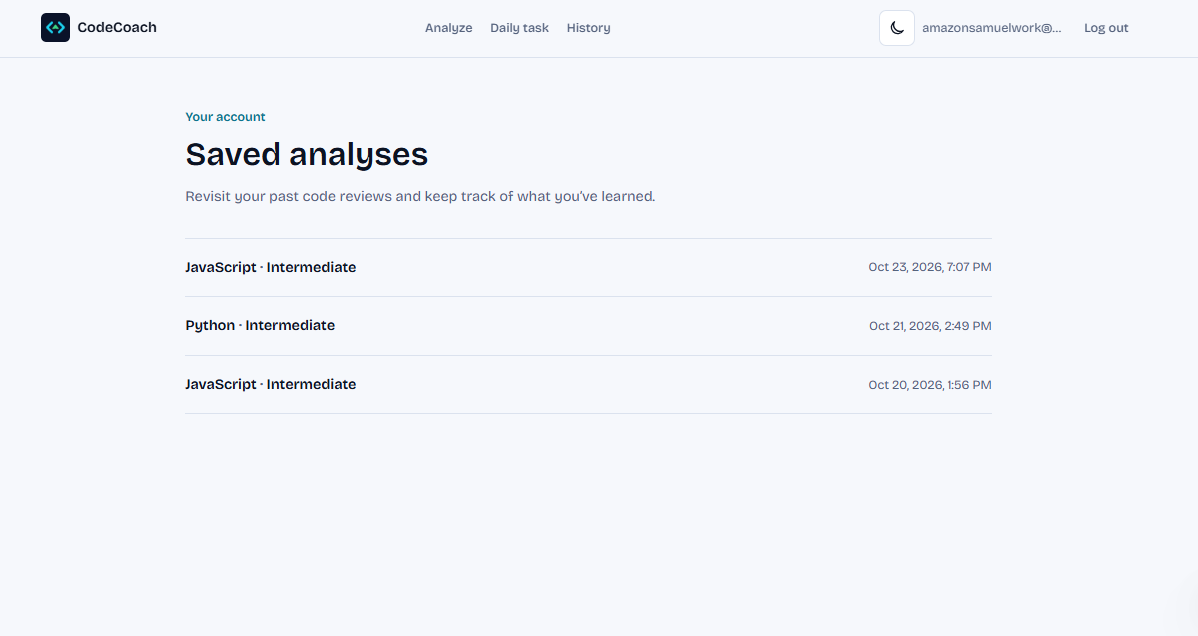Viewport: 1198px width, 636px height.
Task: Click Intermediate in the first JavaScript row
Action: click(311, 268)
